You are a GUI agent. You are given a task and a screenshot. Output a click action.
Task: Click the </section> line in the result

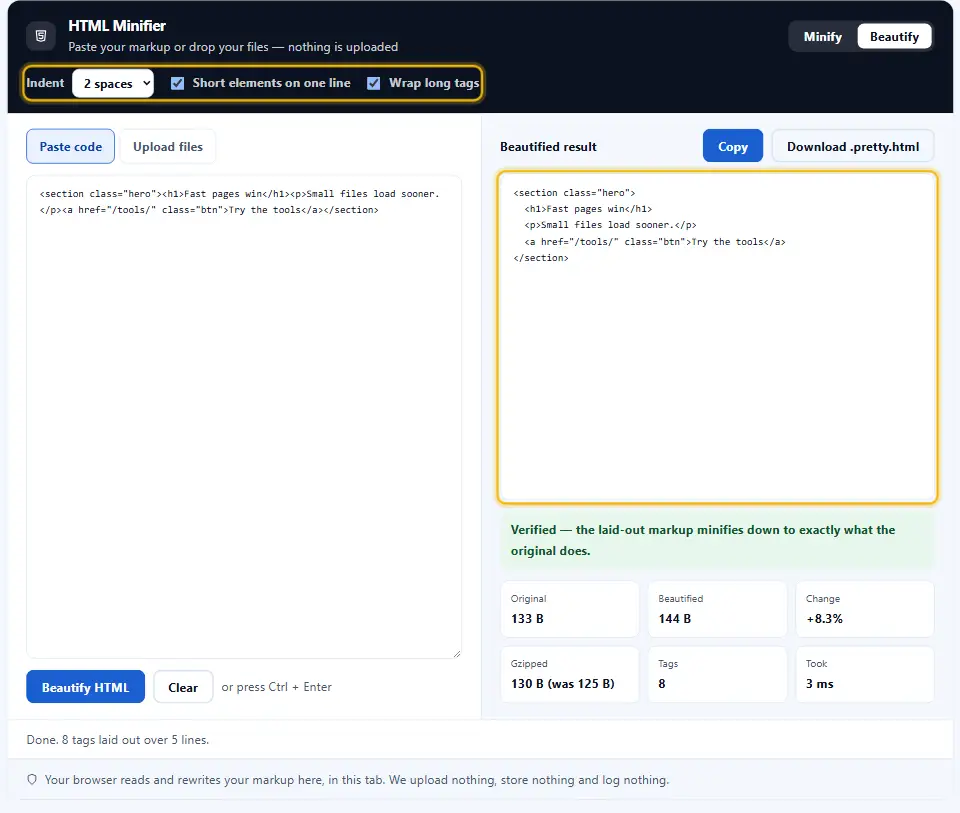541,258
